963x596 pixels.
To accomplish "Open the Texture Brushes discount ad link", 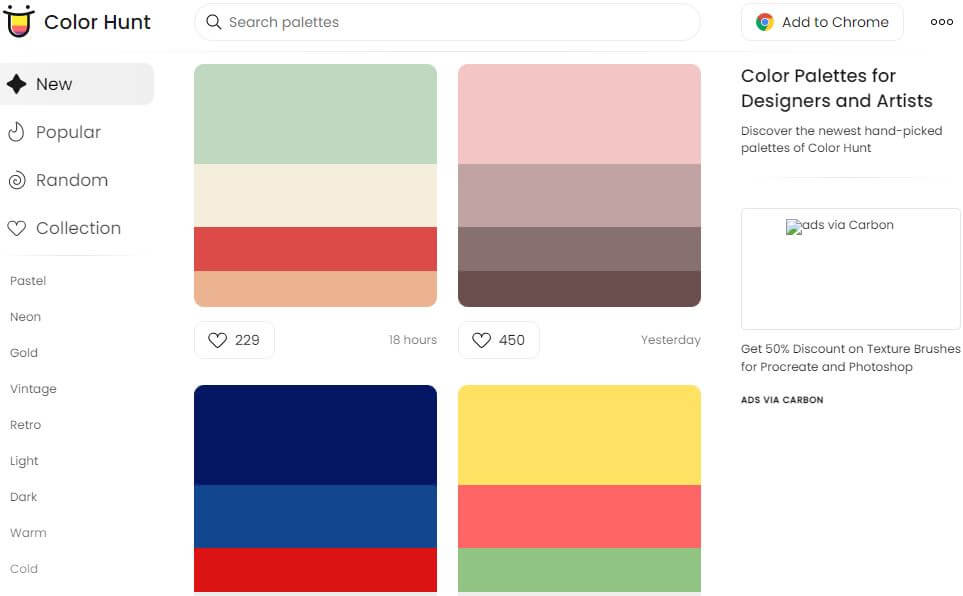I will 850,358.
